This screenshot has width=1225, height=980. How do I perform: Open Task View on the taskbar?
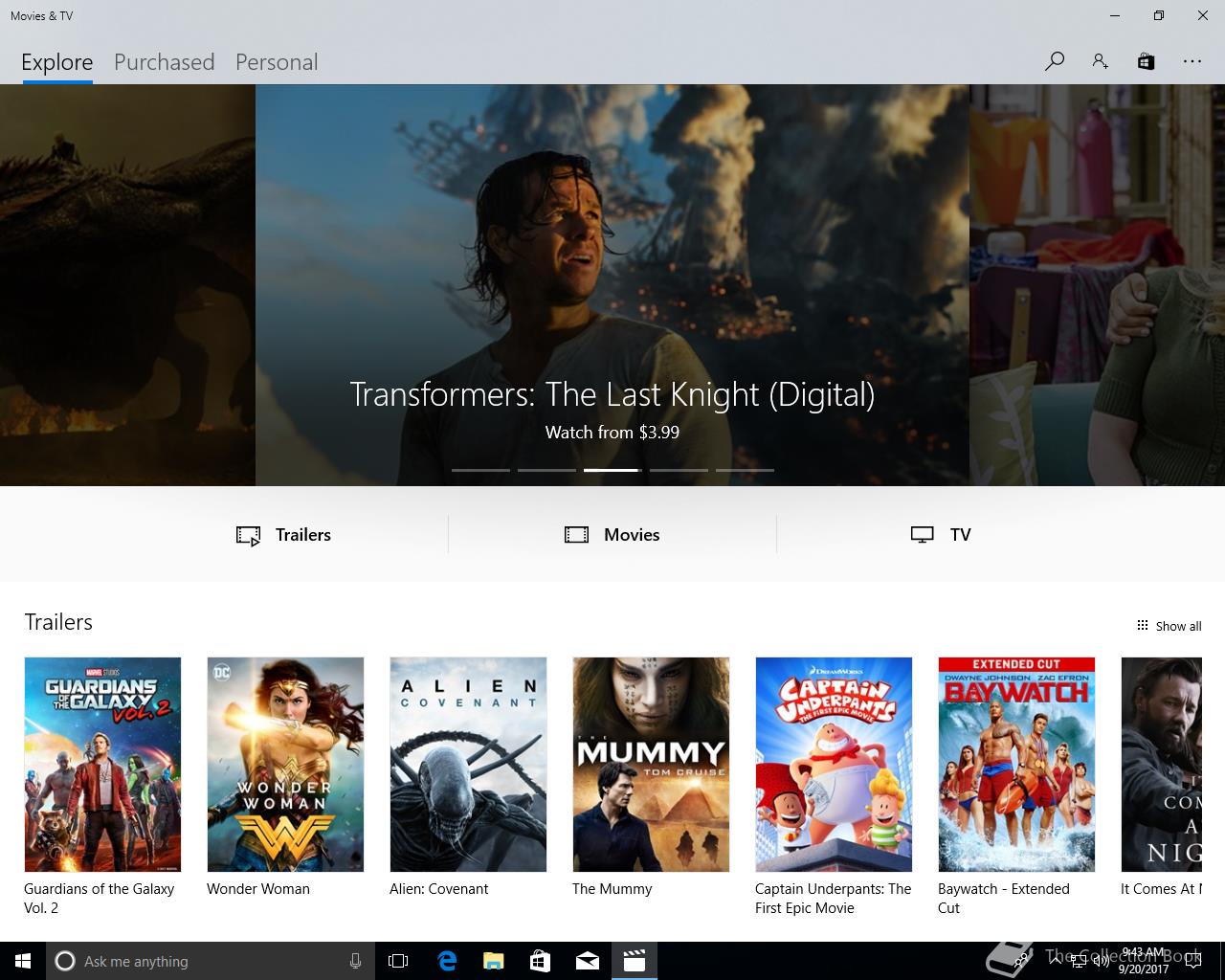[398, 961]
